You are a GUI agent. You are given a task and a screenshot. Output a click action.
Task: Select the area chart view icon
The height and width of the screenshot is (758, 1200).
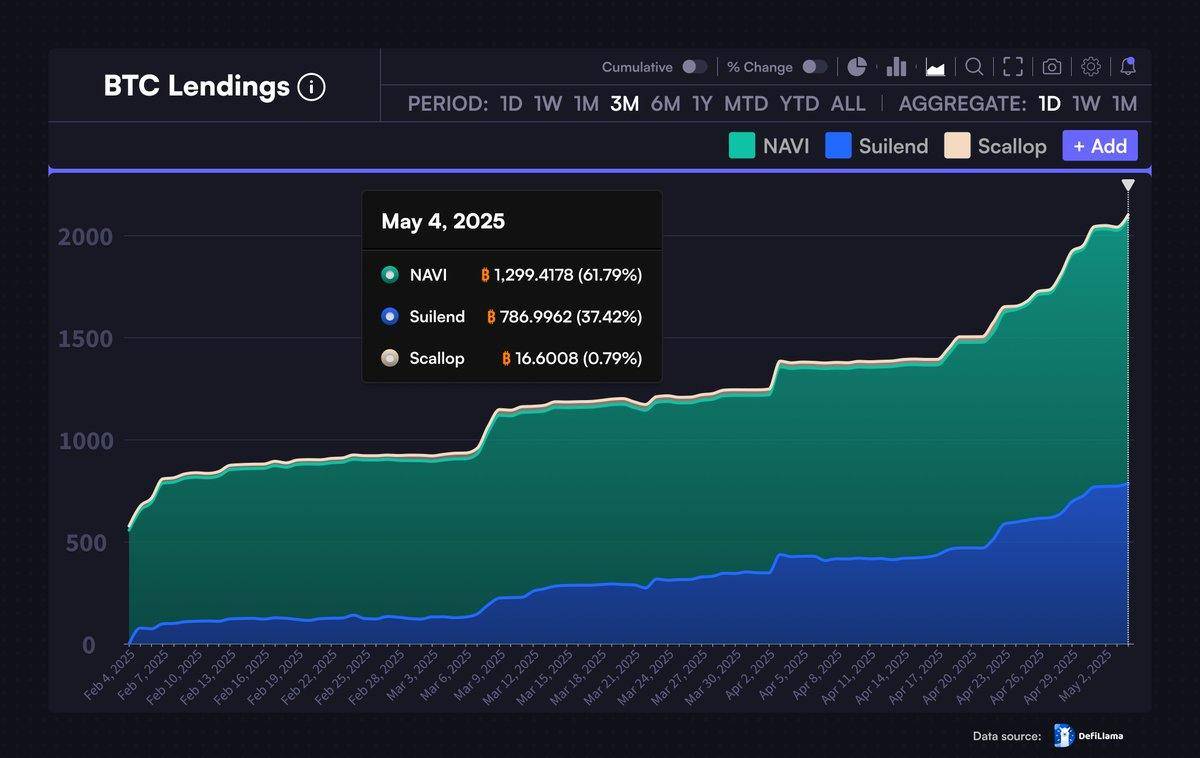point(936,67)
